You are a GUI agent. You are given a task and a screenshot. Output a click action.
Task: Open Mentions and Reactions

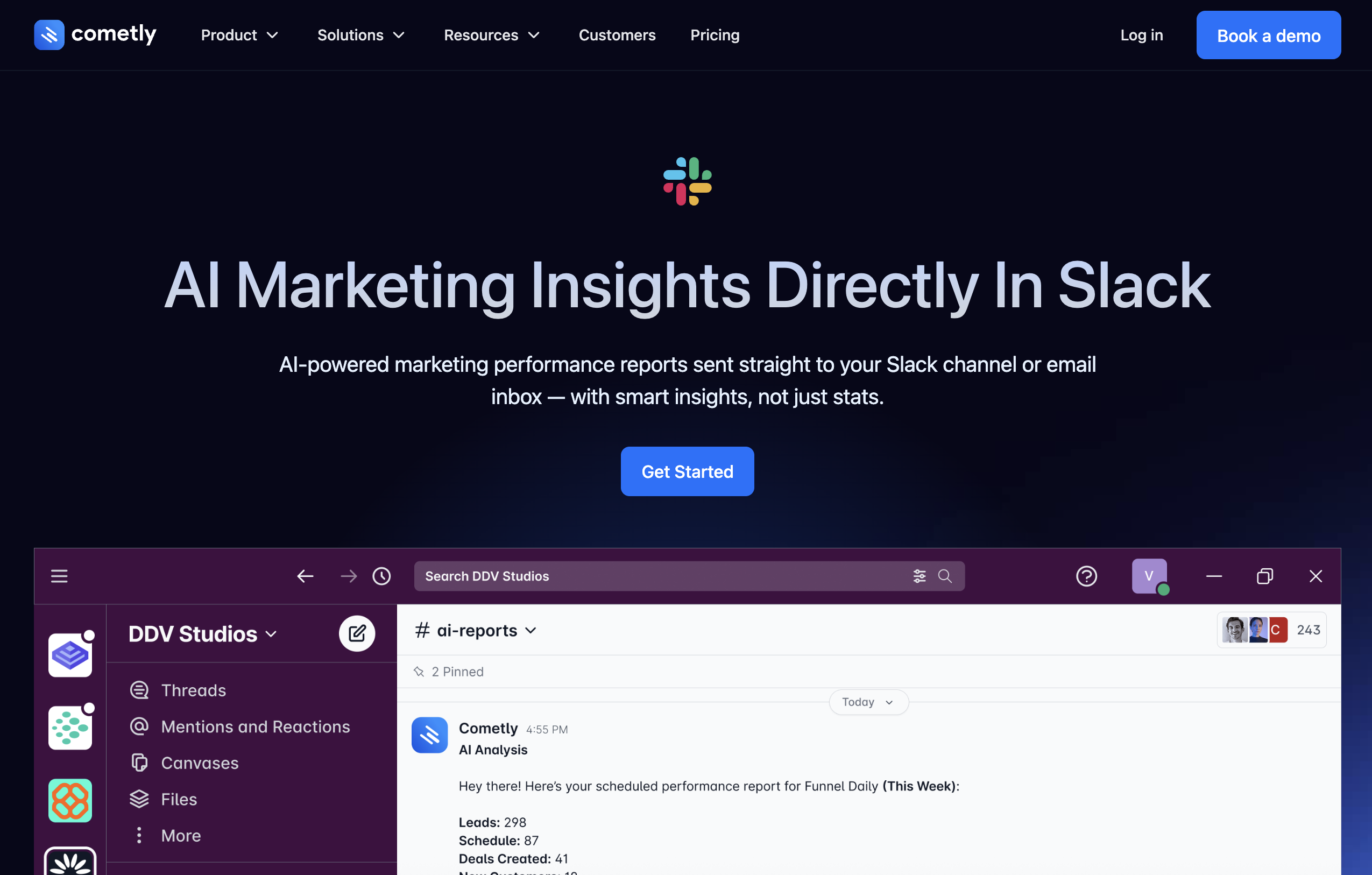click(239, 727)
